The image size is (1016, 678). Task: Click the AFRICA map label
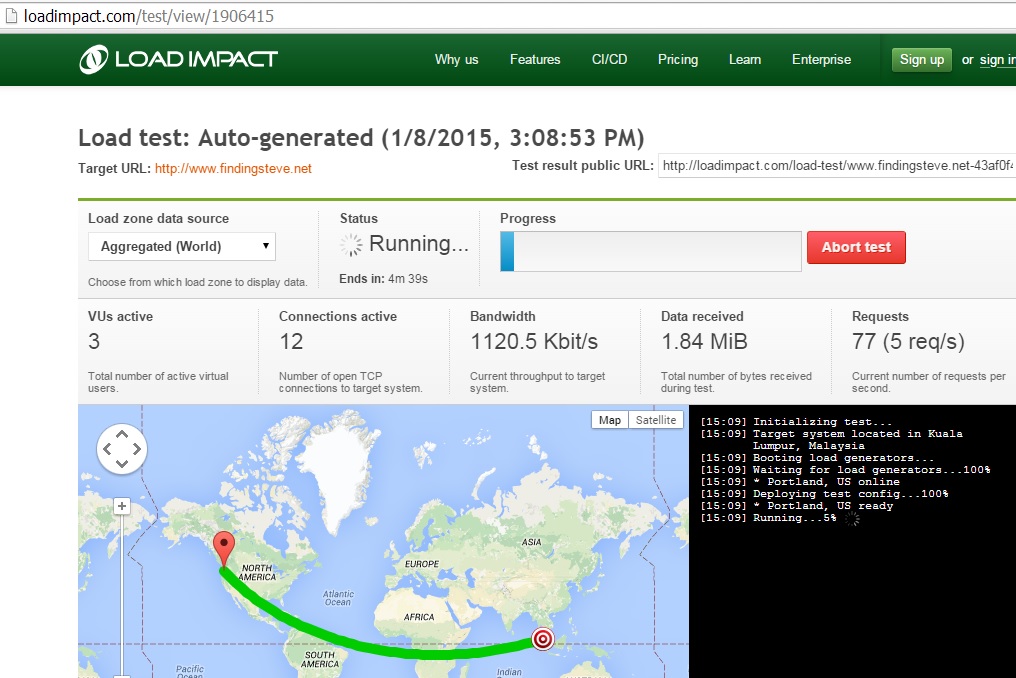(419, 617)
